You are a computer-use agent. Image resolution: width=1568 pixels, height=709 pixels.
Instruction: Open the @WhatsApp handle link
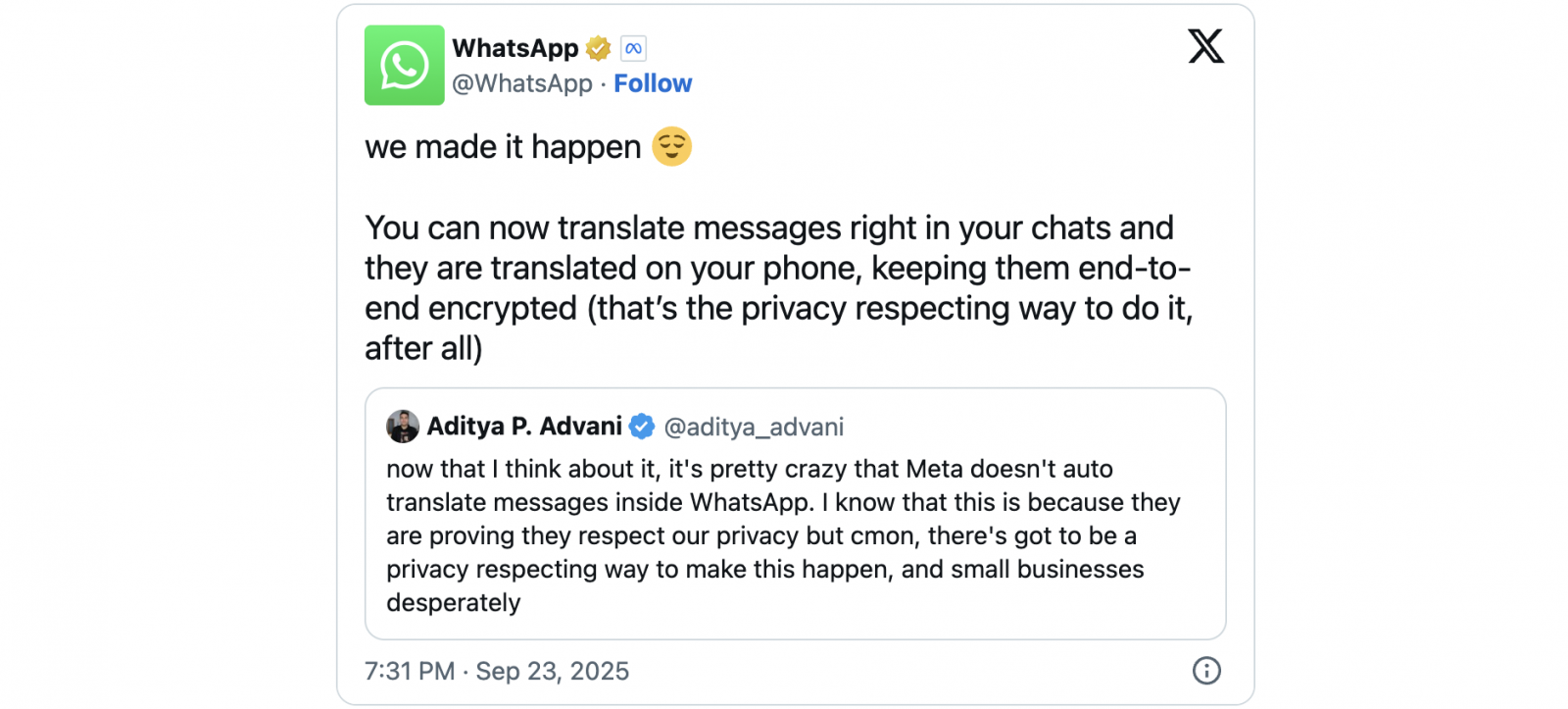coord(522,84)
